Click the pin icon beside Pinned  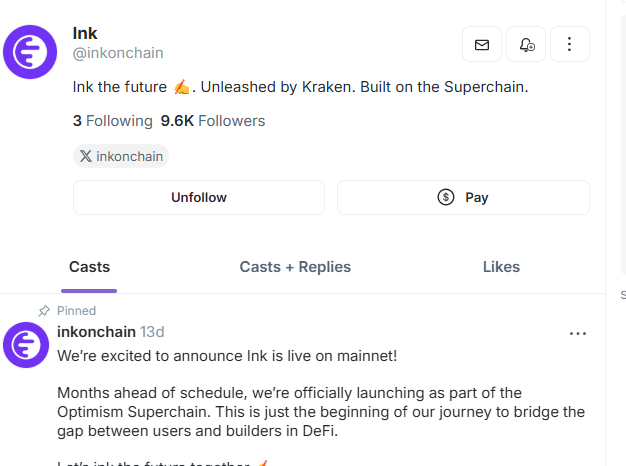[44, 311]
